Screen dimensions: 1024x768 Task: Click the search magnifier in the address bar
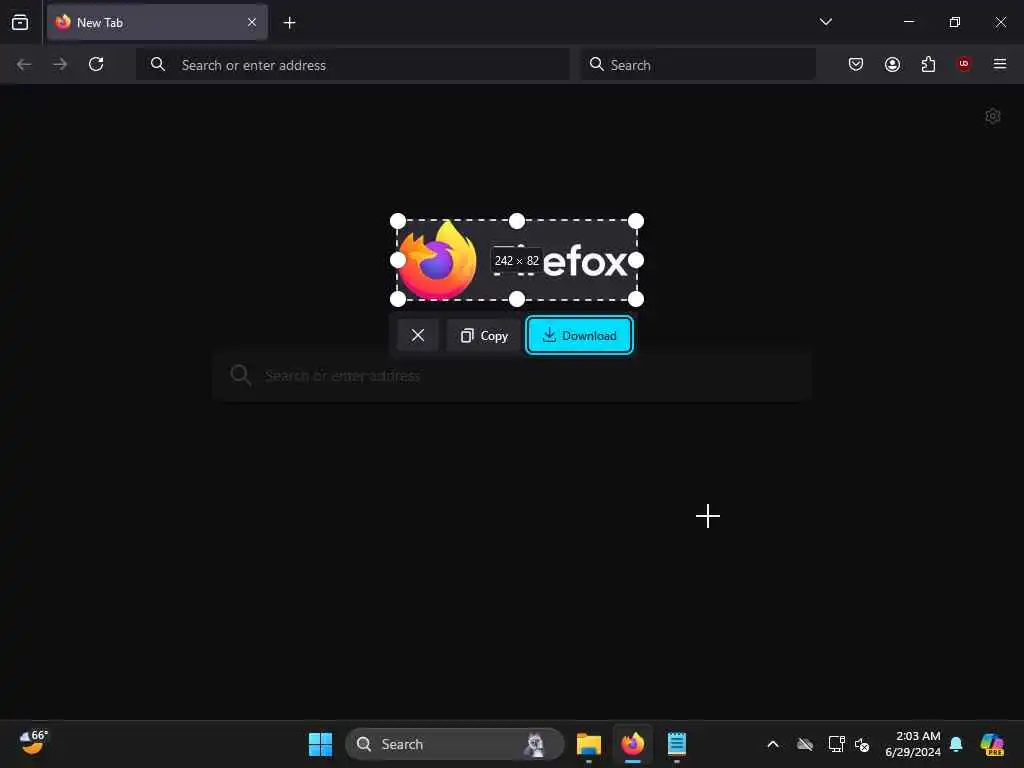click(157, 64)
